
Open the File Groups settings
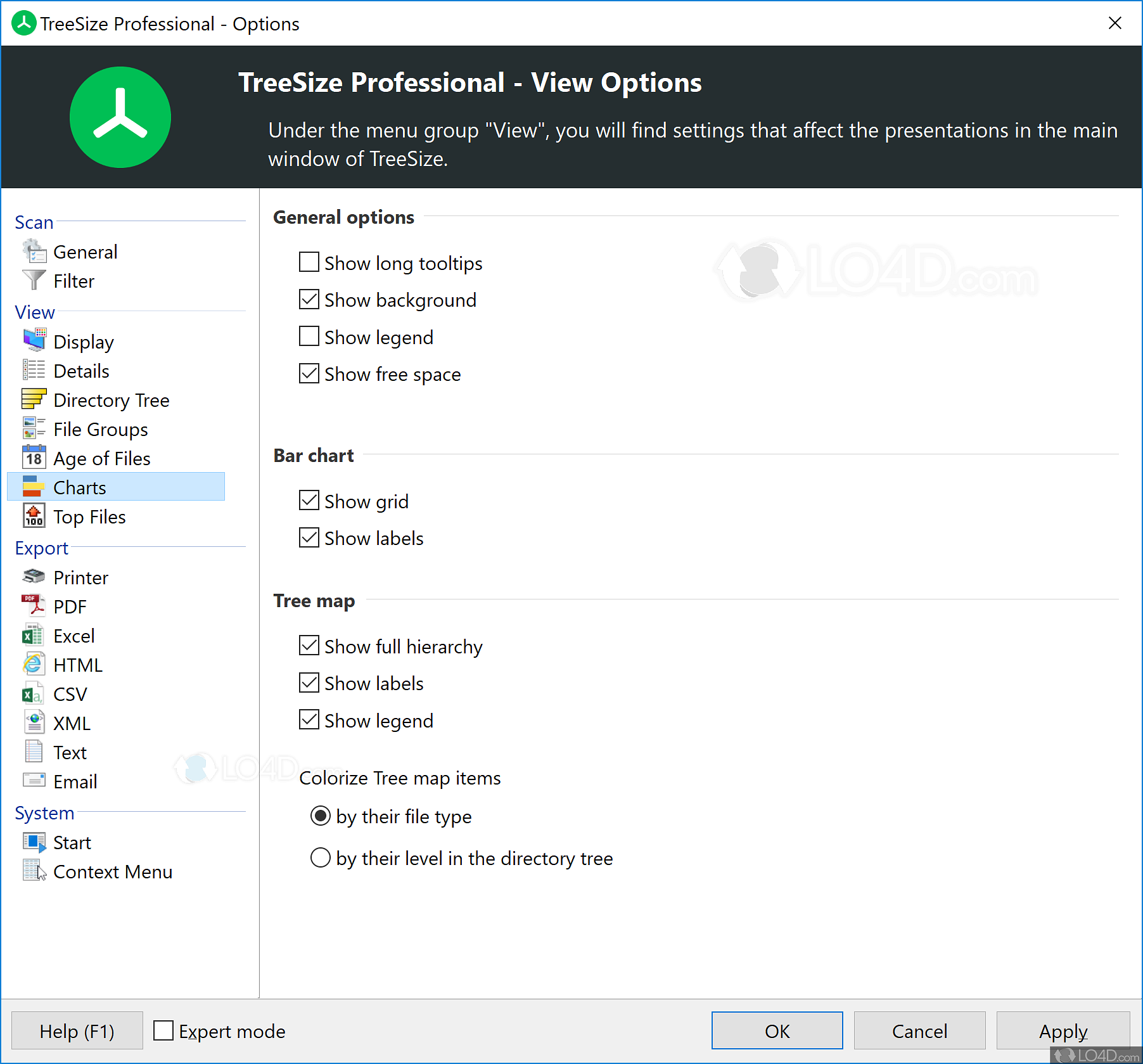pos(100,429)
